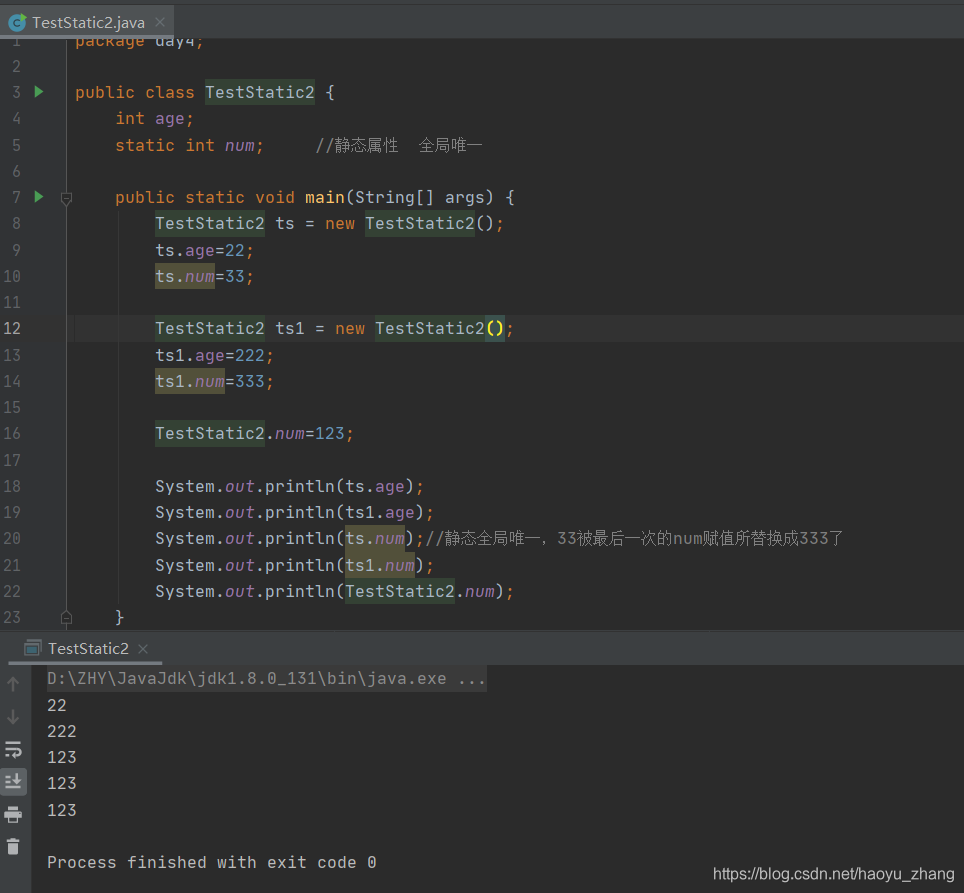Image resolution: width=964 pixels, height=893 pixels.
Task: Click line number 16 in the gutter
Action: [x=12, y=434]
